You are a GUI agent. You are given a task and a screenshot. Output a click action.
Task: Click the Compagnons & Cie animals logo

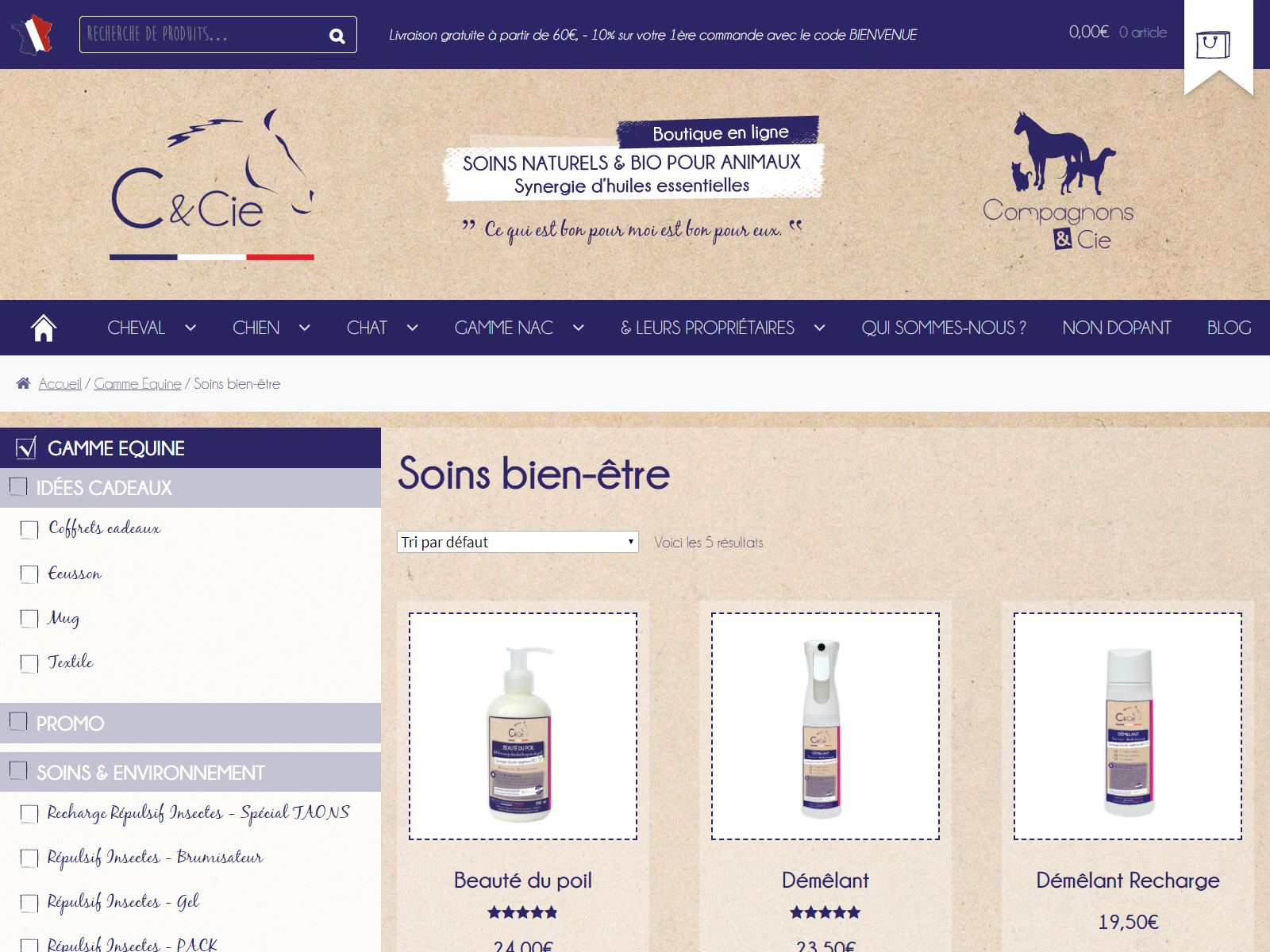click(1058, 181)
